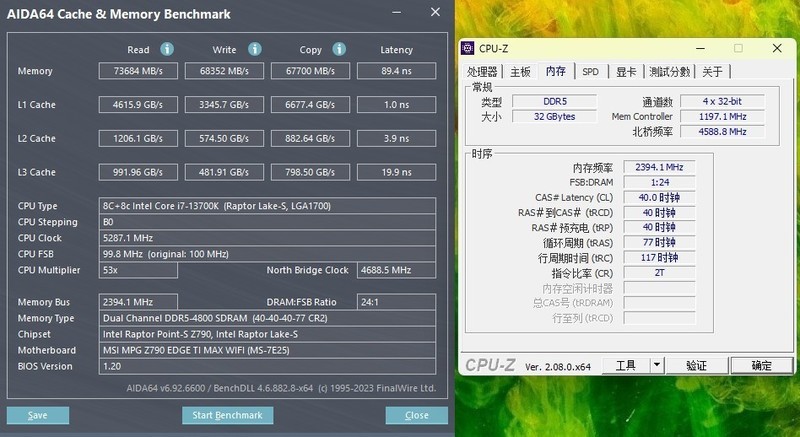800x437 pixels.
Task: Click the Memory Bus value 2394.1 MHz in AIDA64
Action: pos(138,302)
